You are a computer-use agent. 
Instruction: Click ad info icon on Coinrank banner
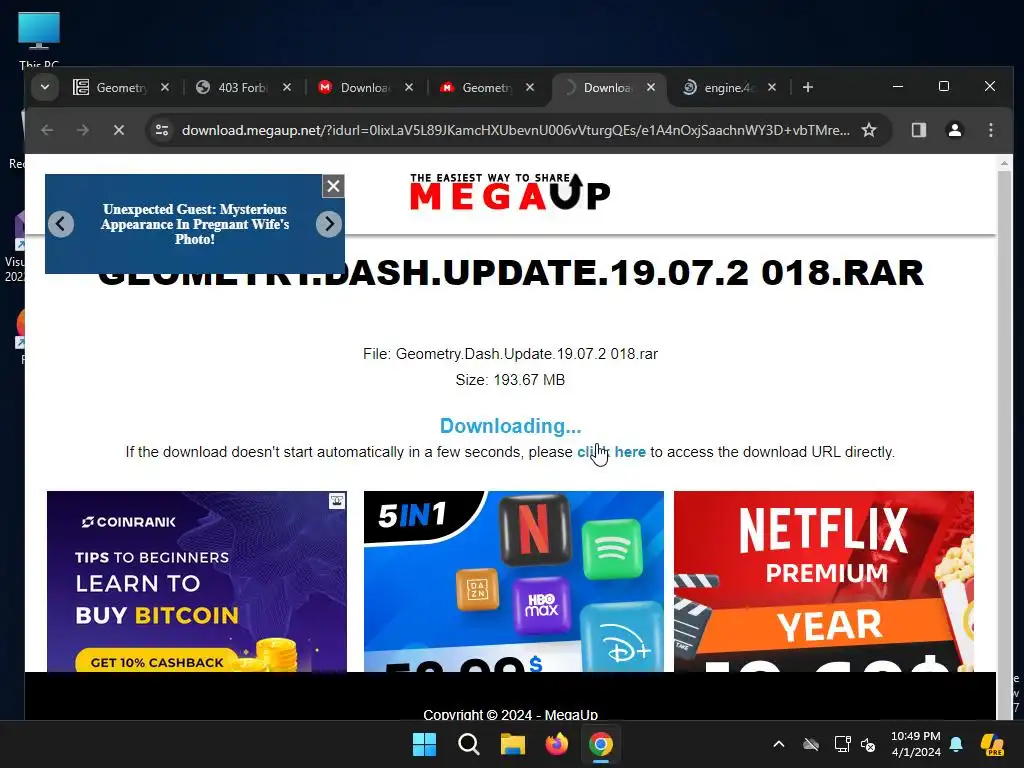coord(337,501)
